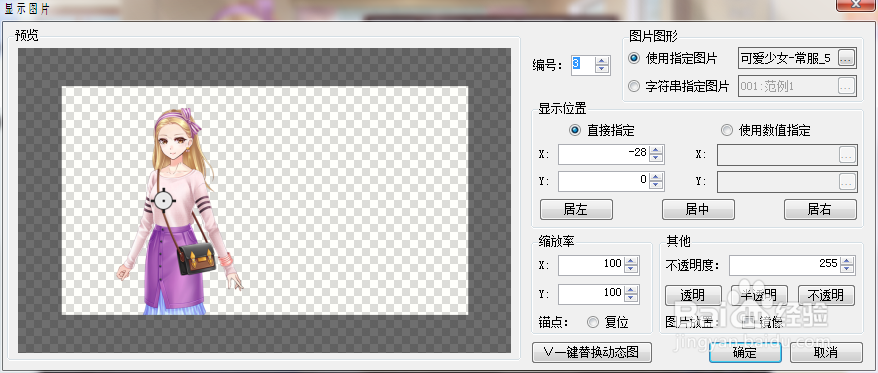Increase the position X value -28

[x=656, y=150]
